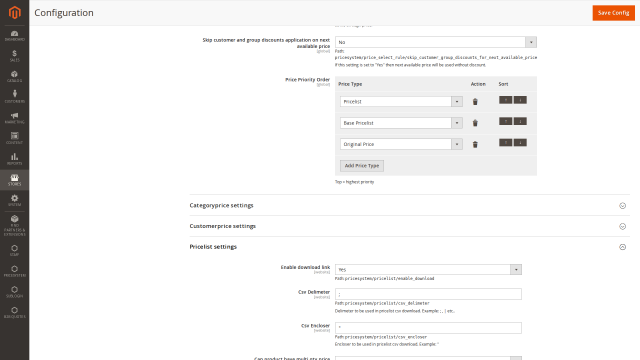Delete the Base Pricelist price type row
This screenshot has width=640, height=360.
pyautogui.click(x=475, y=123)
